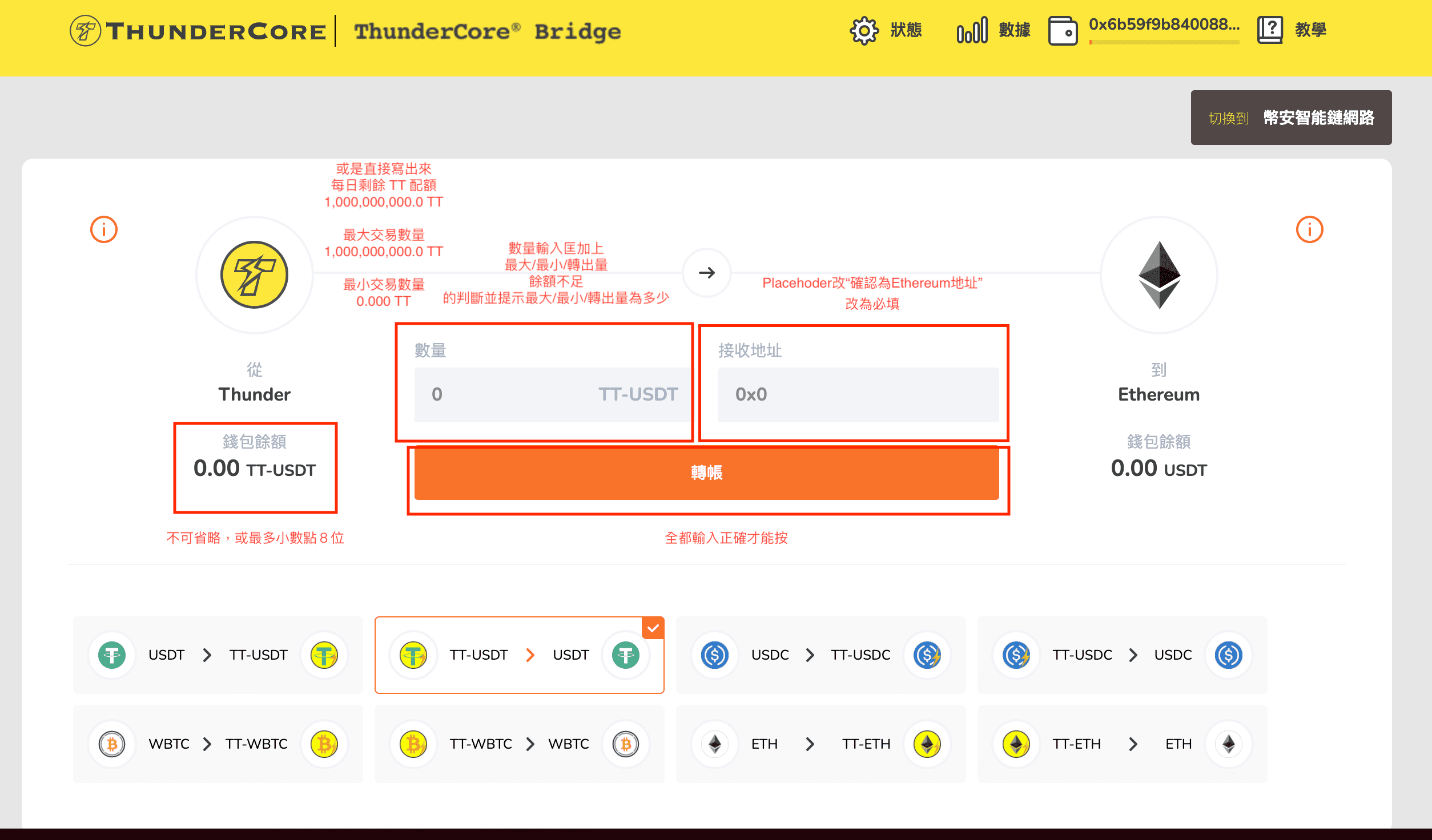Click the wallet address 0x6b59f9b840088...
Viewport: 1432px width, 840px height.
1164,25
